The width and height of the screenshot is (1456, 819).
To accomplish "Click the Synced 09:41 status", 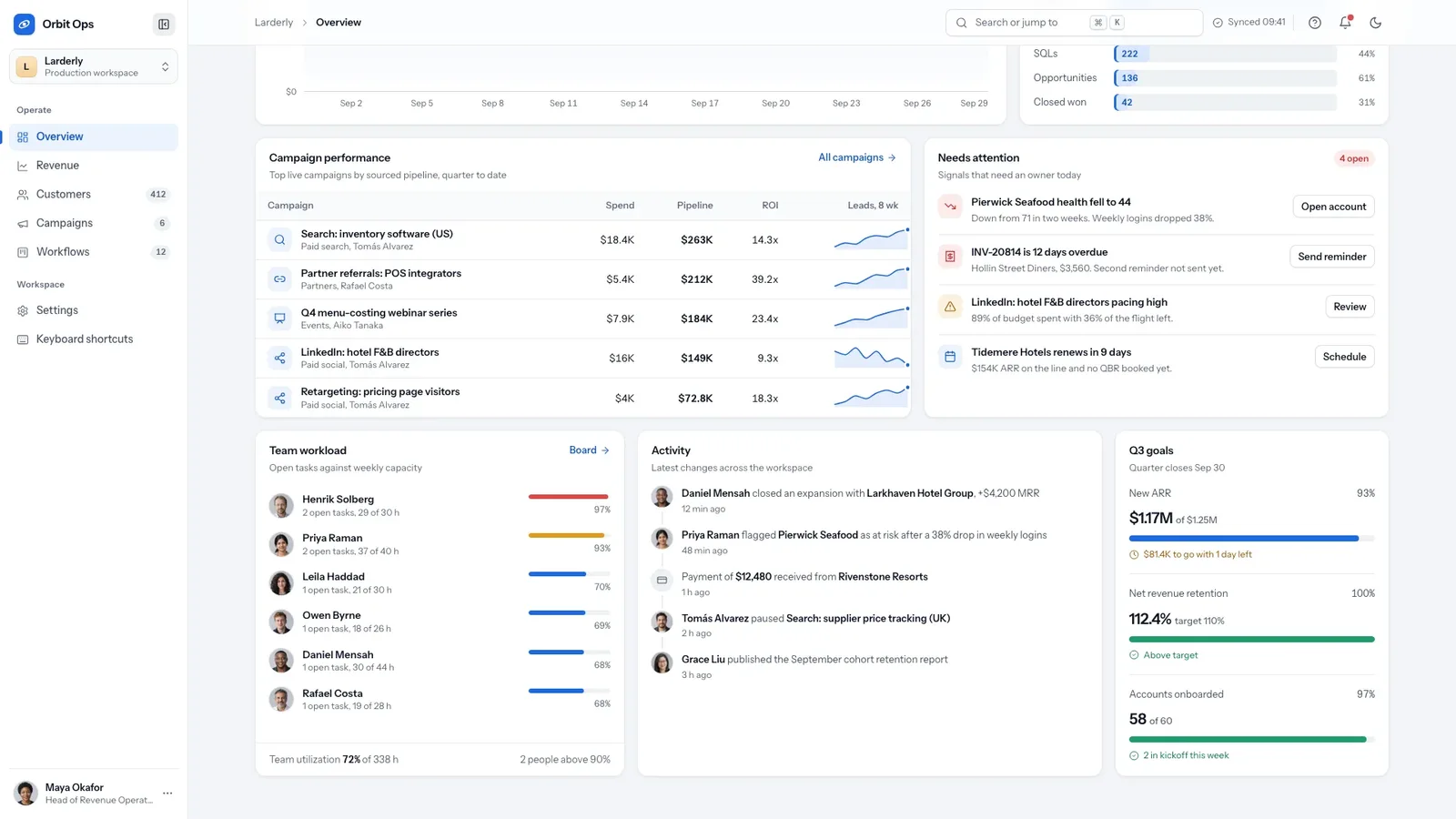I will (x=1249, y=23).
